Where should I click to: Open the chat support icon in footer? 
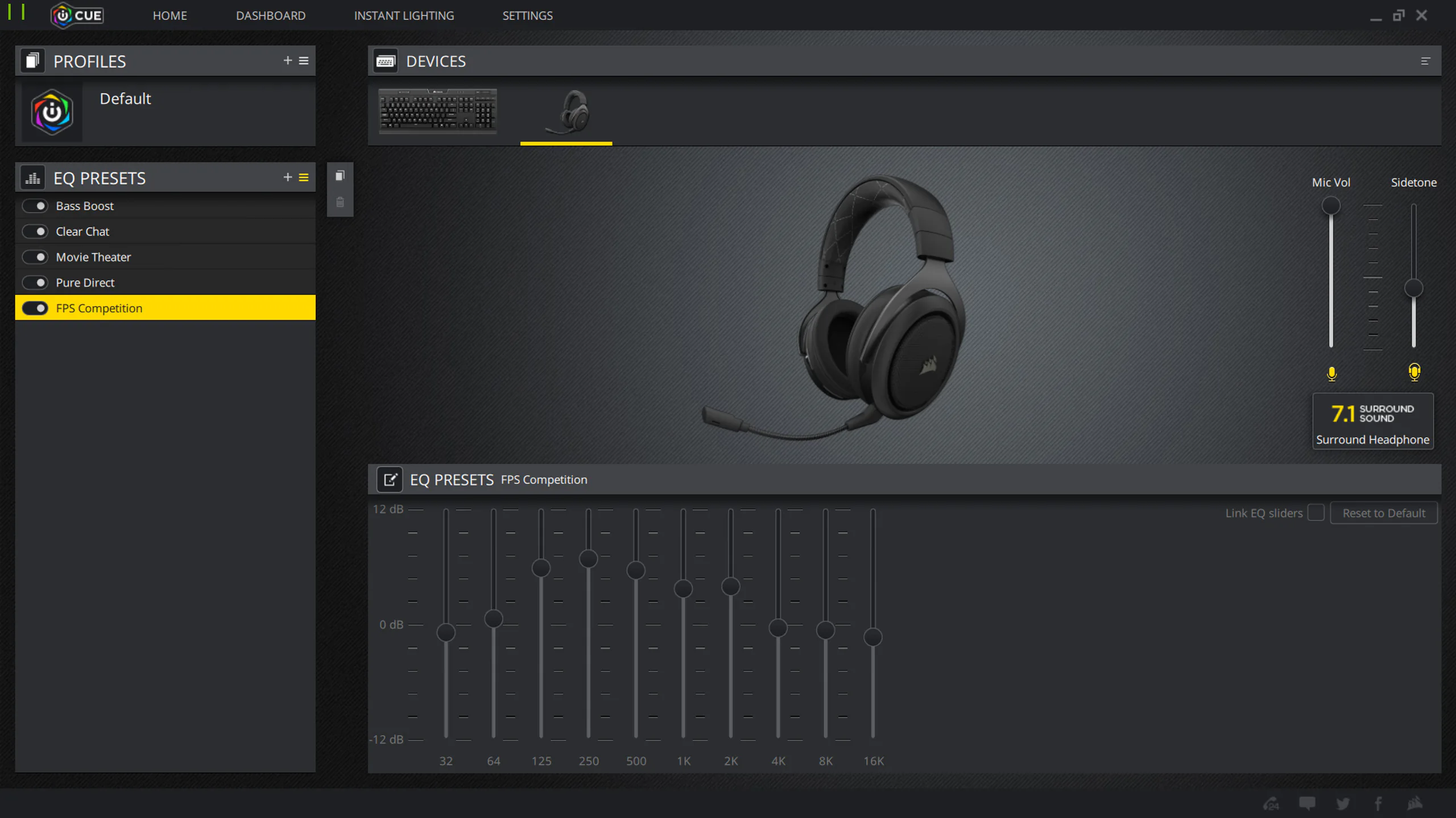click(1307, 803)
